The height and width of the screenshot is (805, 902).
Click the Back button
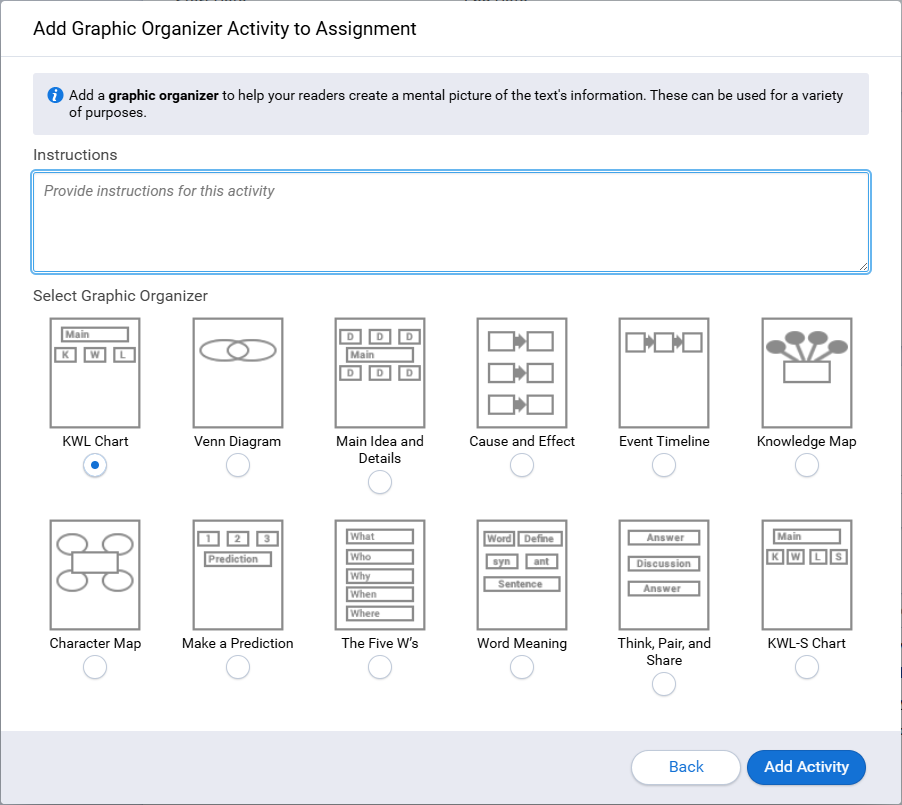coord(686,767)
